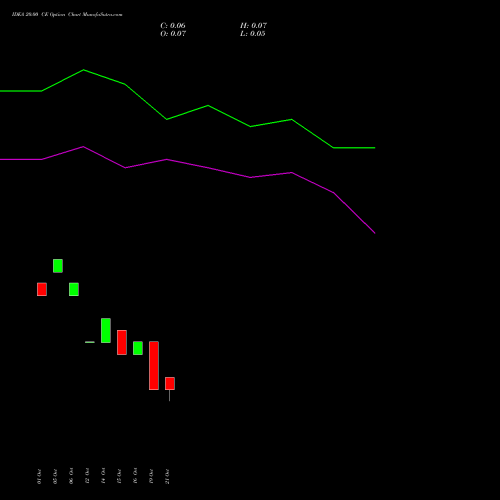Click the '12 Oct' date axis label

87,476
